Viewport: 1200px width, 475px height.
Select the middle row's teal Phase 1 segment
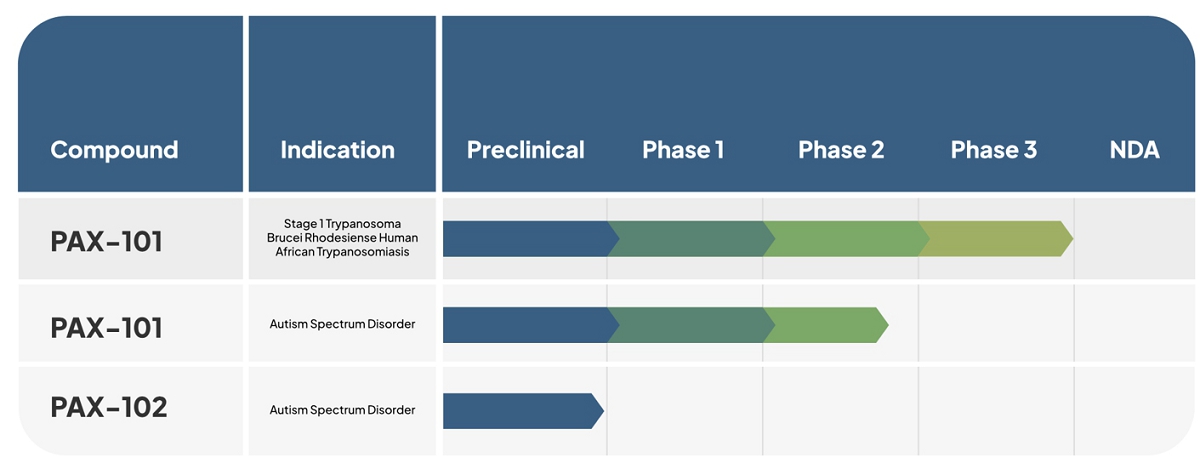[690, 325]
